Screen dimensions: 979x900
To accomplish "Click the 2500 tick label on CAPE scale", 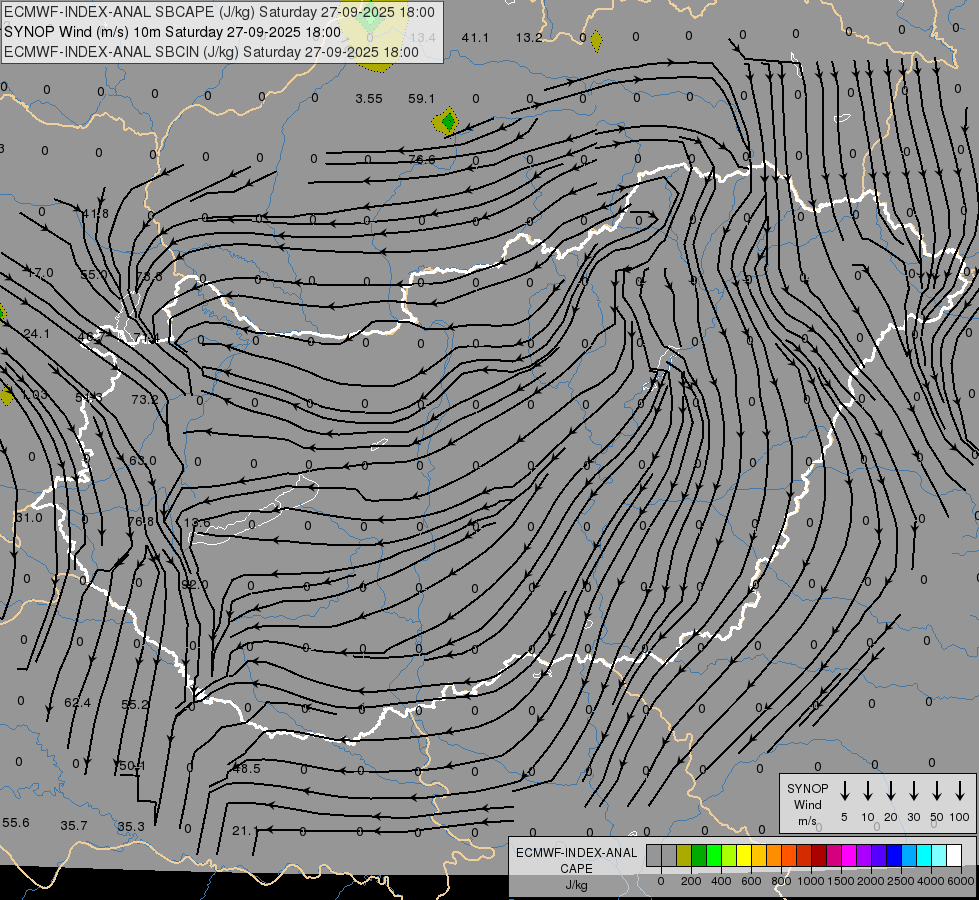I will 900,881.
